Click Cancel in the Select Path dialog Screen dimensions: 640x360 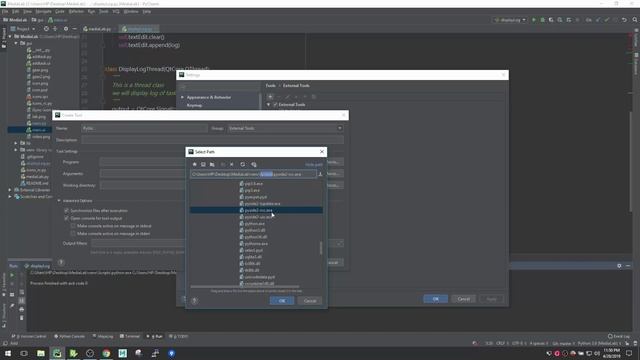click(x=310, y=301)
